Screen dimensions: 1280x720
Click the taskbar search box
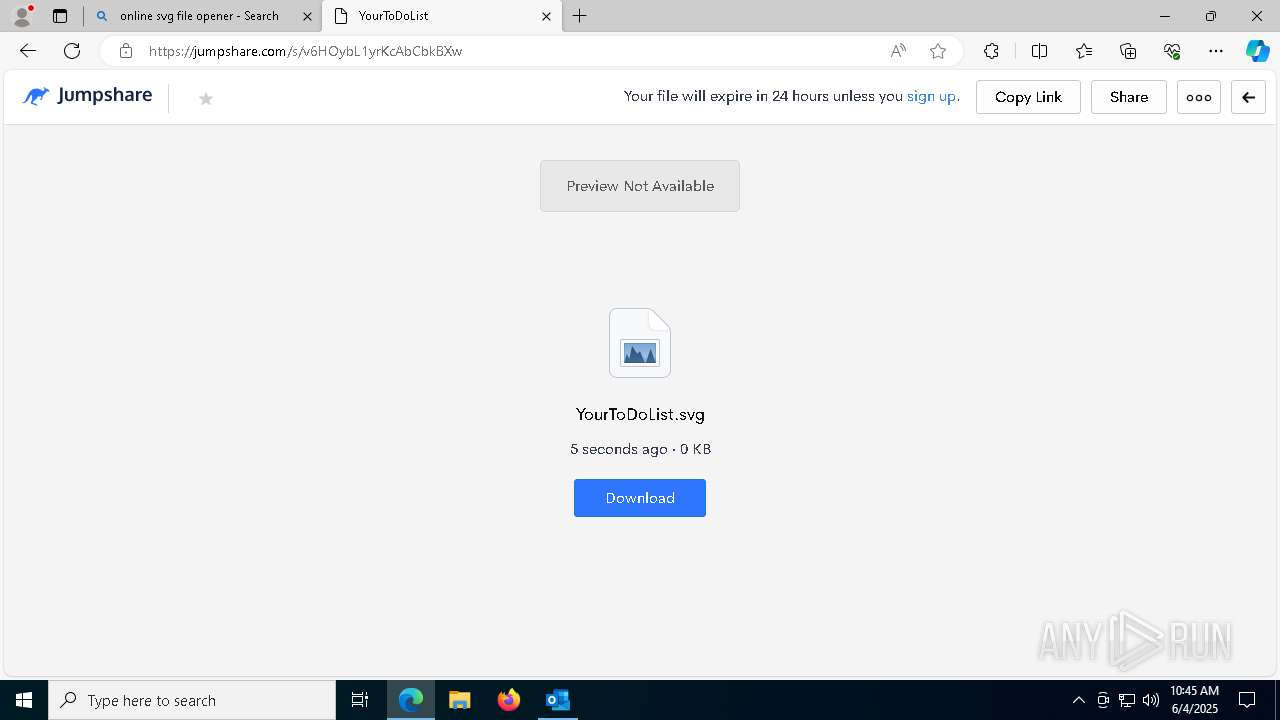click(192, 700)
